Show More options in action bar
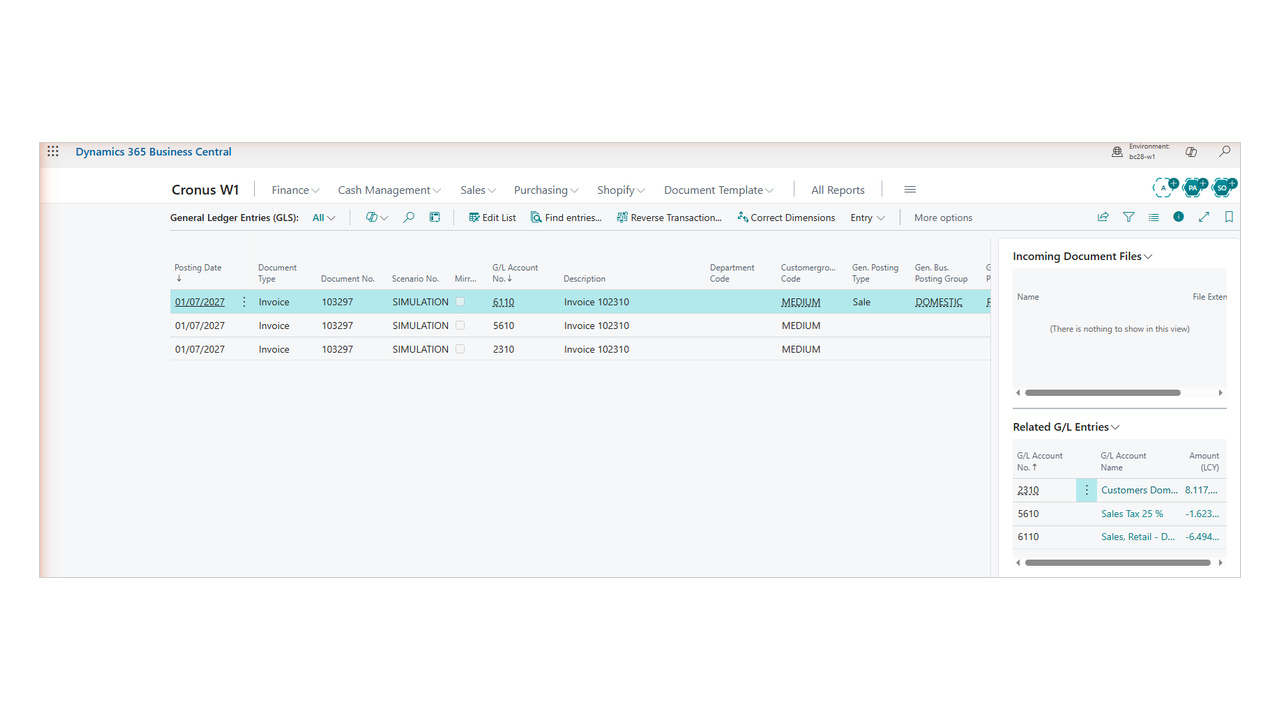The height and width of the screenshot is (720, 1280). point(943,217)
